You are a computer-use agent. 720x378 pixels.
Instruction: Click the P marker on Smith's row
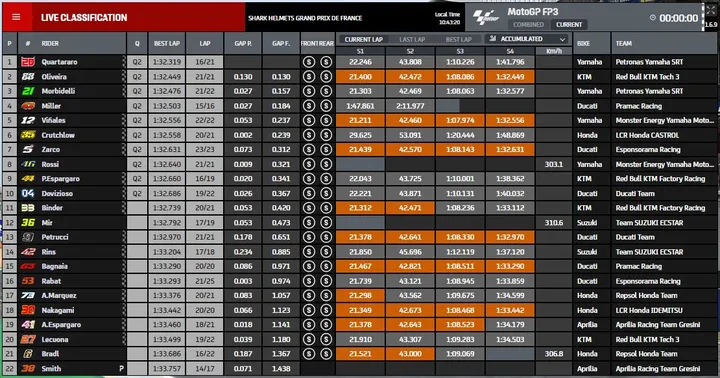[121, 368]
